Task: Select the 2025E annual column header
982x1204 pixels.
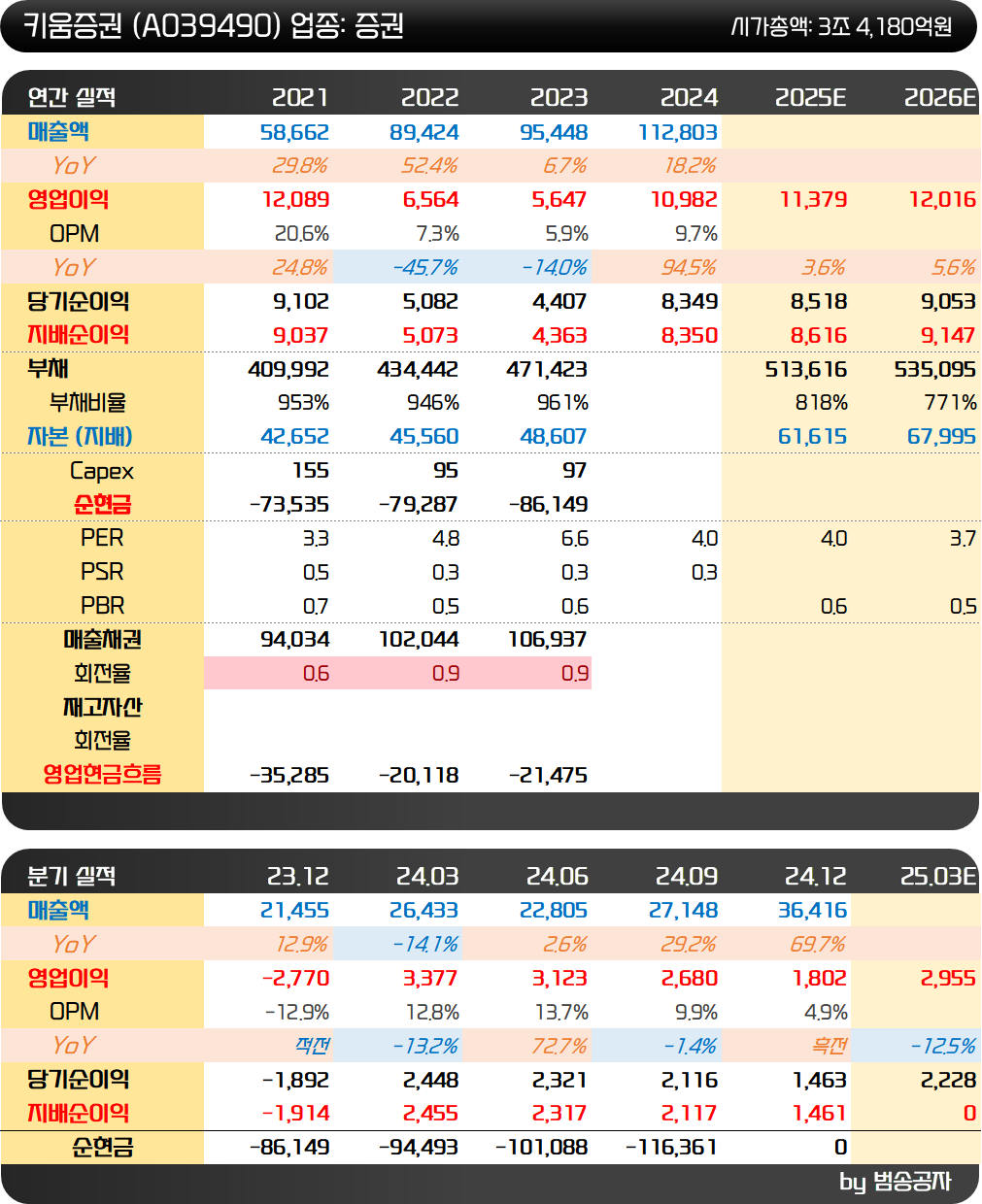Action: [x=811, y=97]
